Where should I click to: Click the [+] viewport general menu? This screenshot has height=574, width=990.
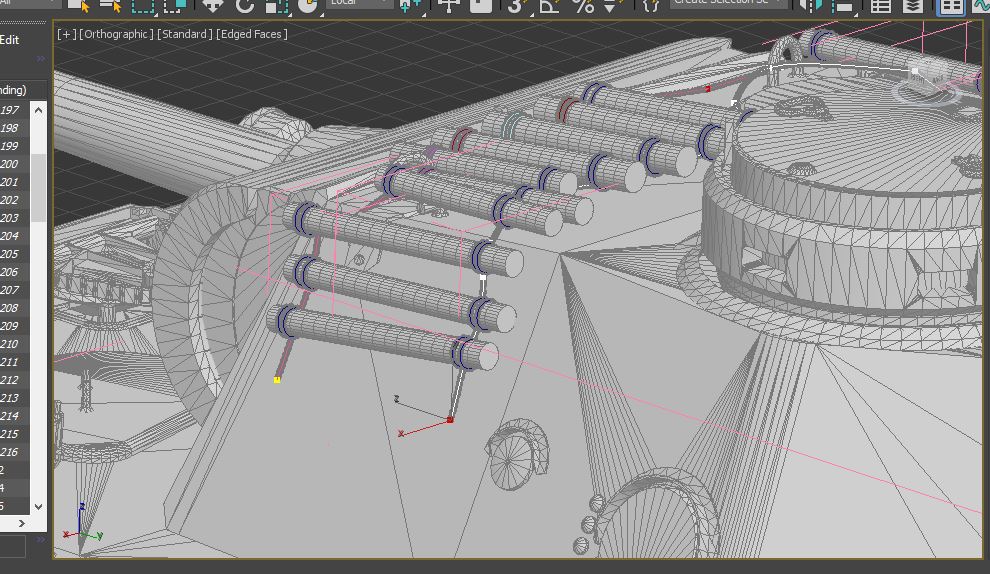pos(67,34)
